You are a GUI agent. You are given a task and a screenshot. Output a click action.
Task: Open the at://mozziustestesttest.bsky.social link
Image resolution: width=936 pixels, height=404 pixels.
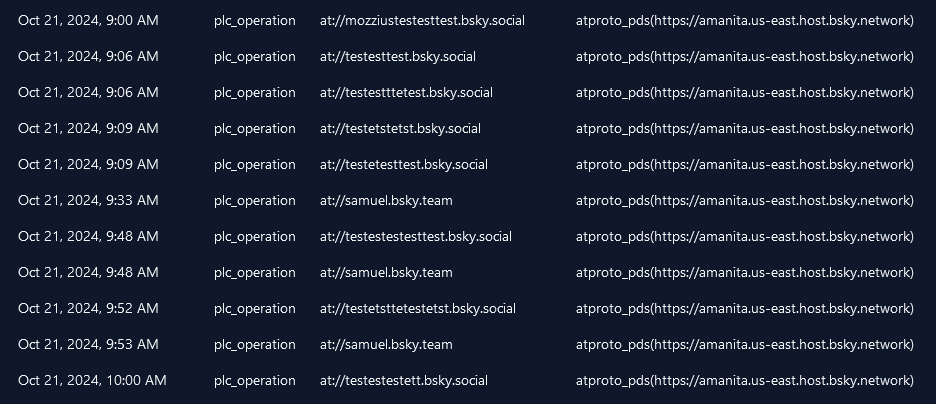pos(422,20)
